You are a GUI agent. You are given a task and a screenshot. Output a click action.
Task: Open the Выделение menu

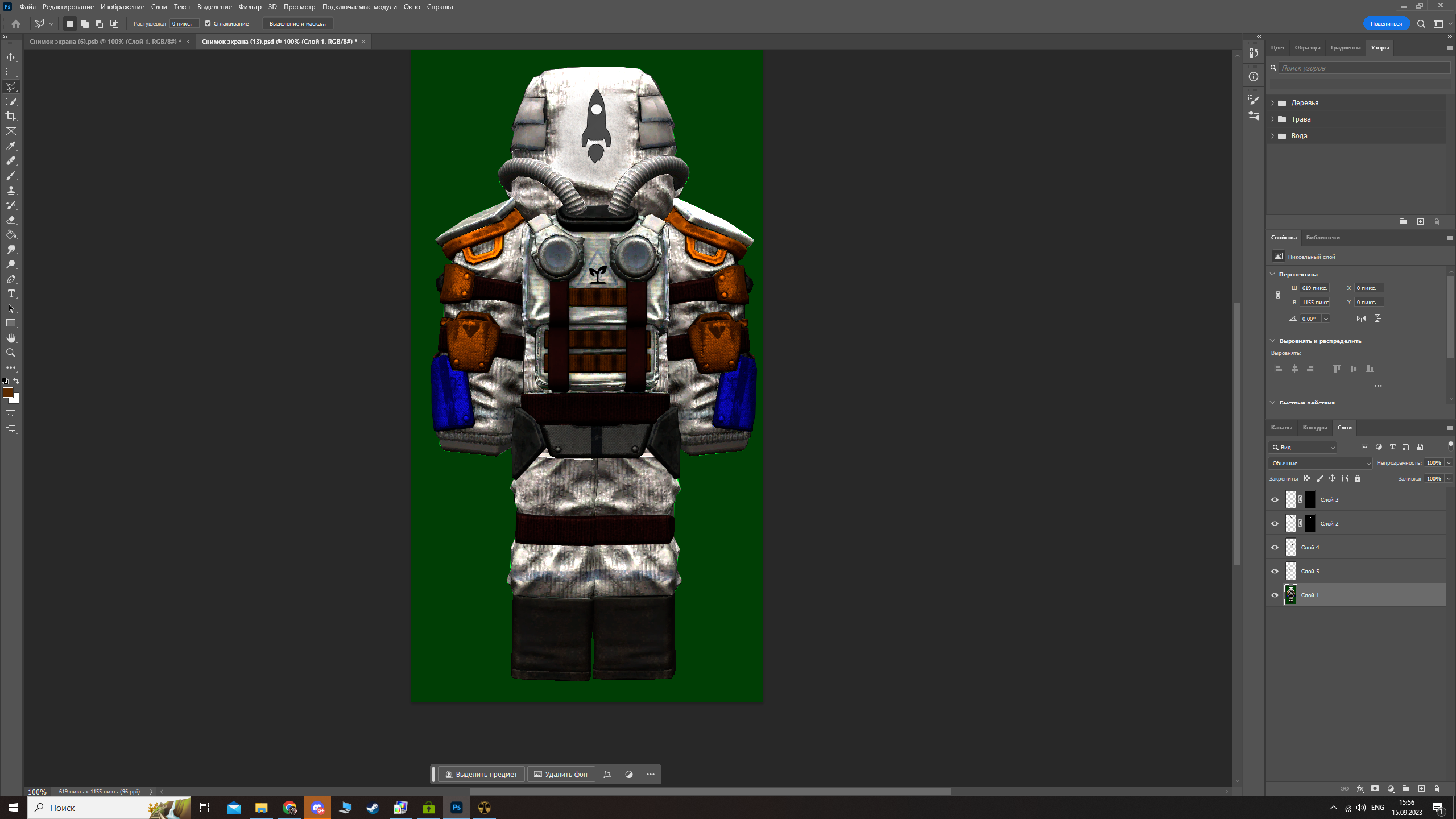pyautogui.click(x=214, y=7)
